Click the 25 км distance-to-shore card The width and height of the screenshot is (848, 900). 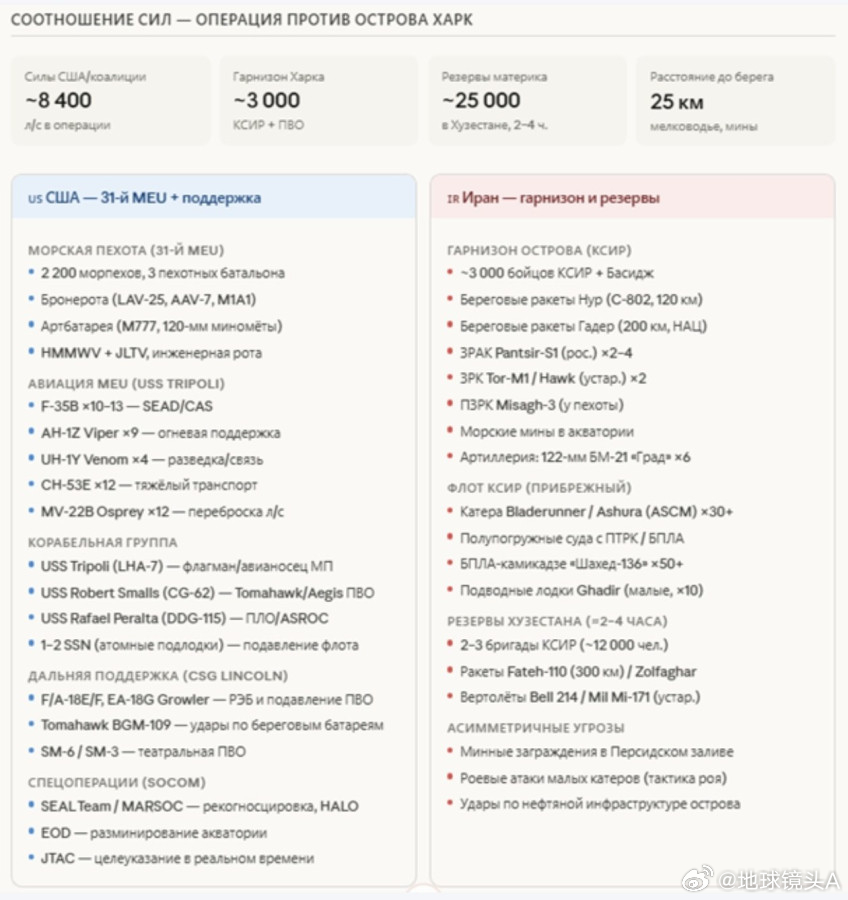coord(736,101)
